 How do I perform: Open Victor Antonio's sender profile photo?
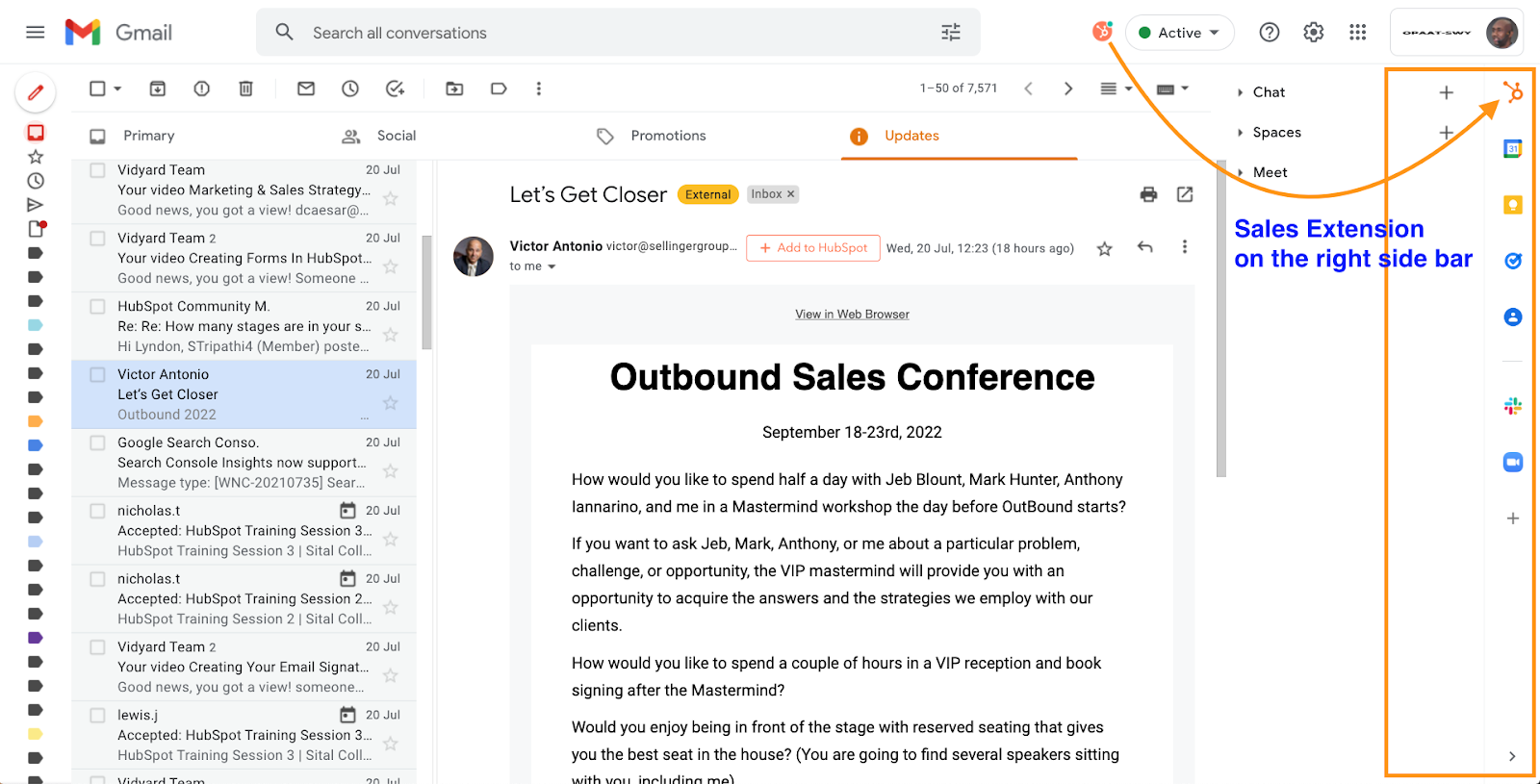(x=474, y=257)
